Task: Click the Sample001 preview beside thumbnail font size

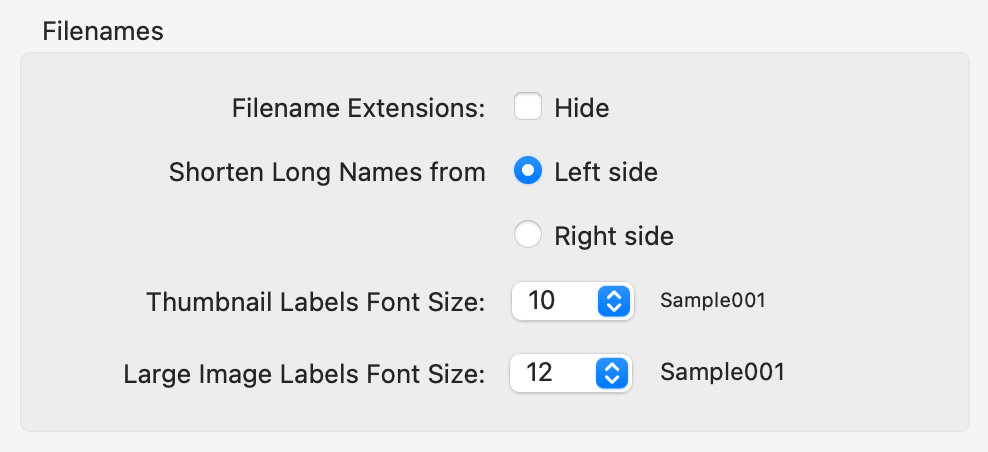Action: [x=713, y=300]
